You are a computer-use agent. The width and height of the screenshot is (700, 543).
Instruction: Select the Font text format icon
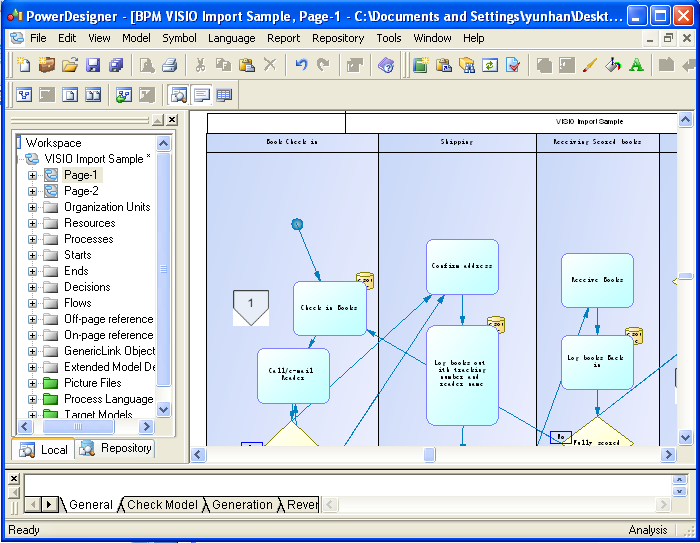(x=636, y=65)
